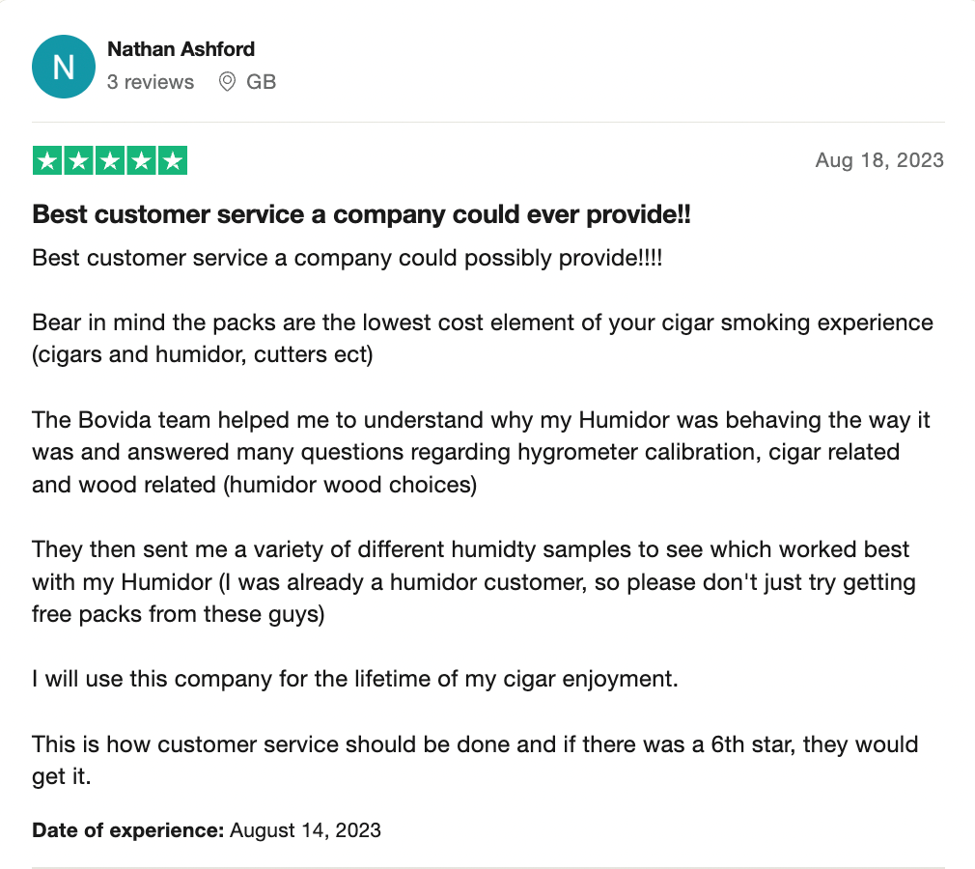Viewport: 975px width, 869px height.
Task: Click the fourth green rating star
Action: pyautogui.click(x=141, y=160)
